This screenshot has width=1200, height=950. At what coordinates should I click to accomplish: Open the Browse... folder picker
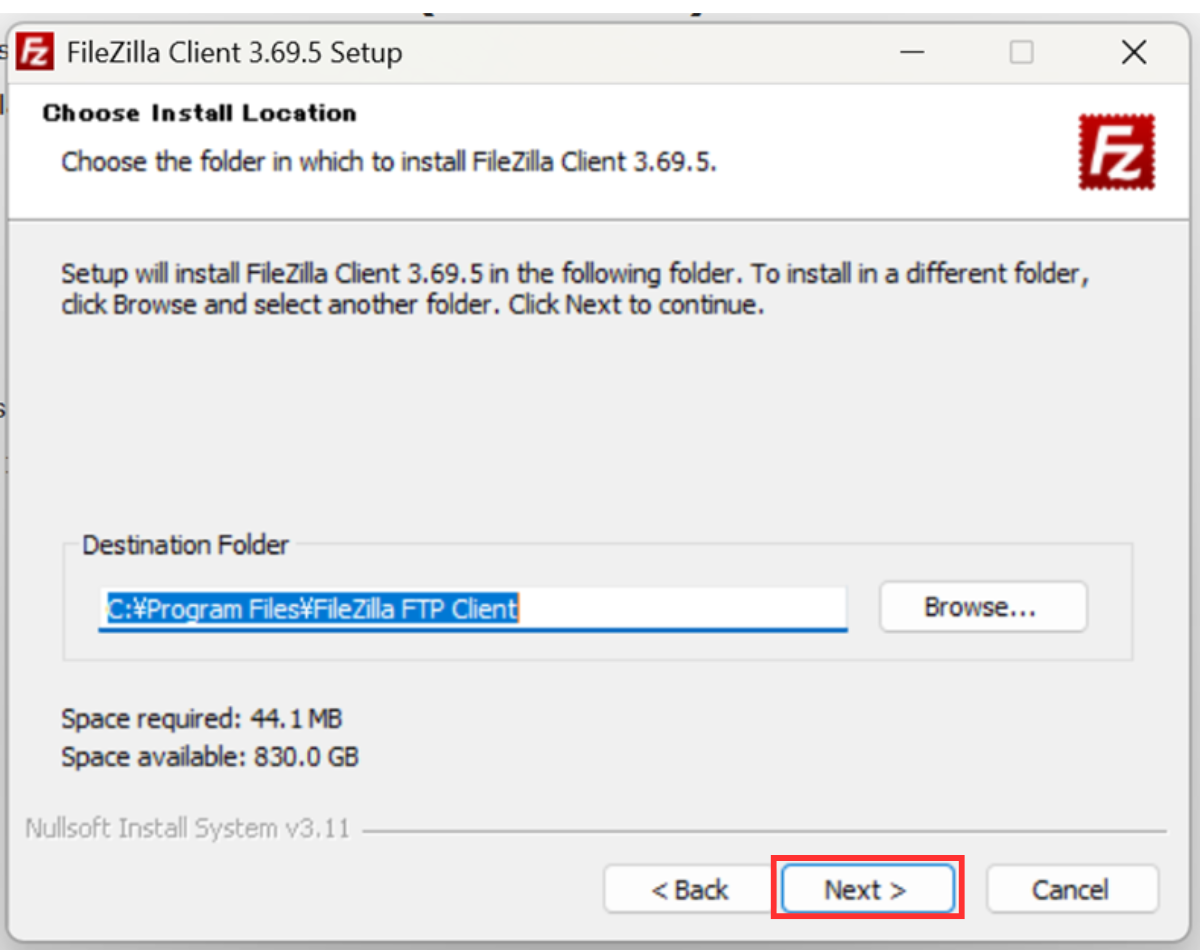(982, 607)
